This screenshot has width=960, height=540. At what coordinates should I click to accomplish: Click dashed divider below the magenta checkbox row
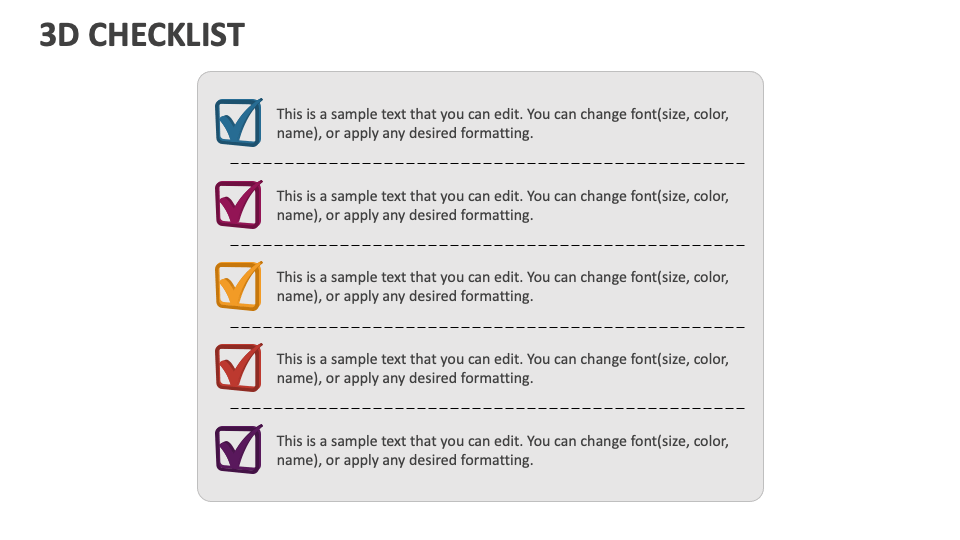coord(487,245)
